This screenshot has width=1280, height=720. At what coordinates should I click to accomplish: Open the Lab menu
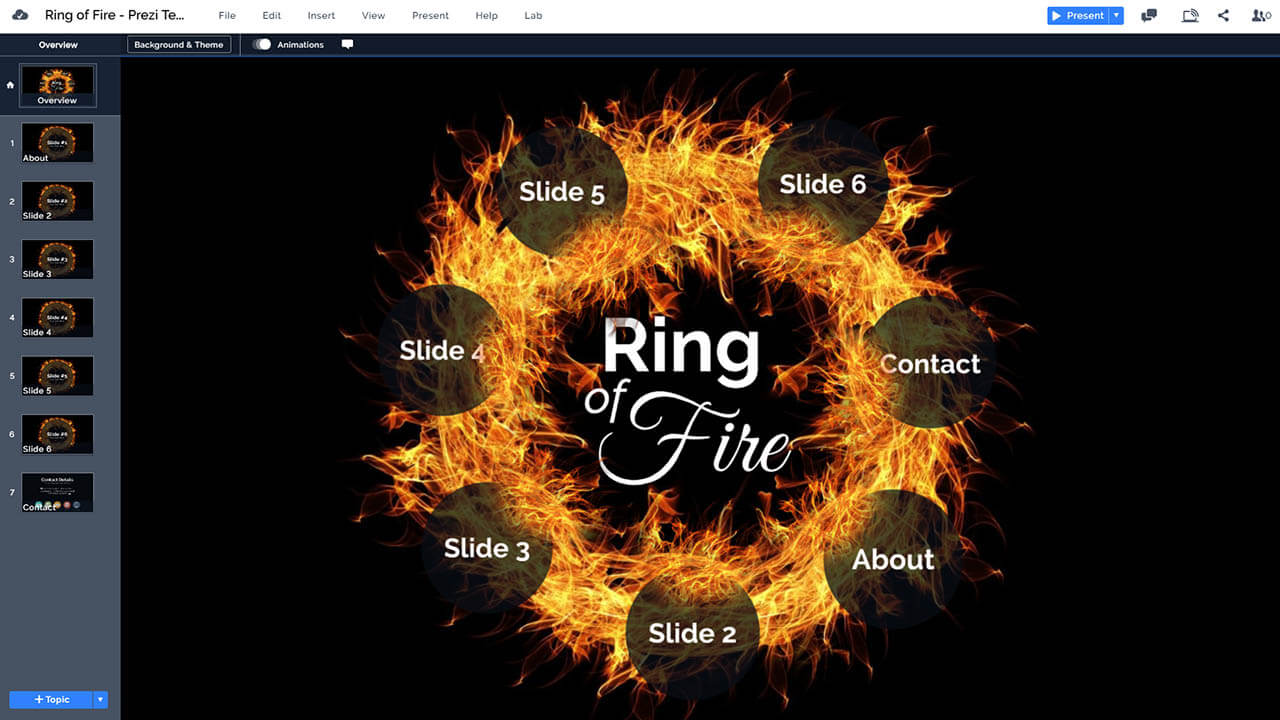[x=533, y=16]
